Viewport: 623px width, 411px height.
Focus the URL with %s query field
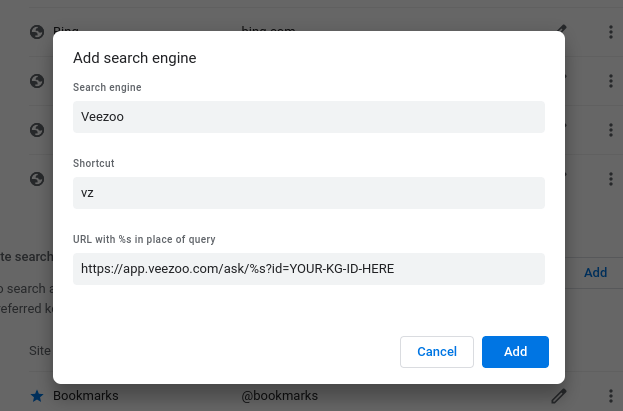coord(309,269)
